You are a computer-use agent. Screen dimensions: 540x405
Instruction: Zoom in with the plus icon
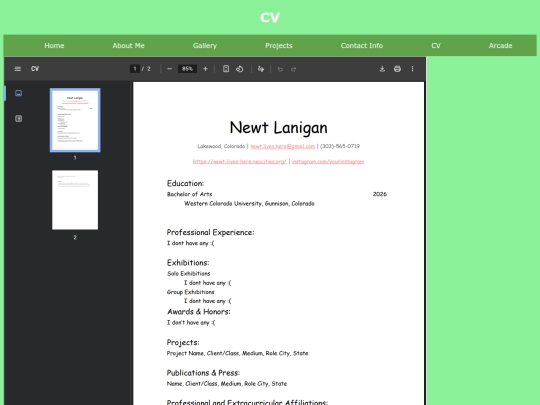click(x=205, y=69)
